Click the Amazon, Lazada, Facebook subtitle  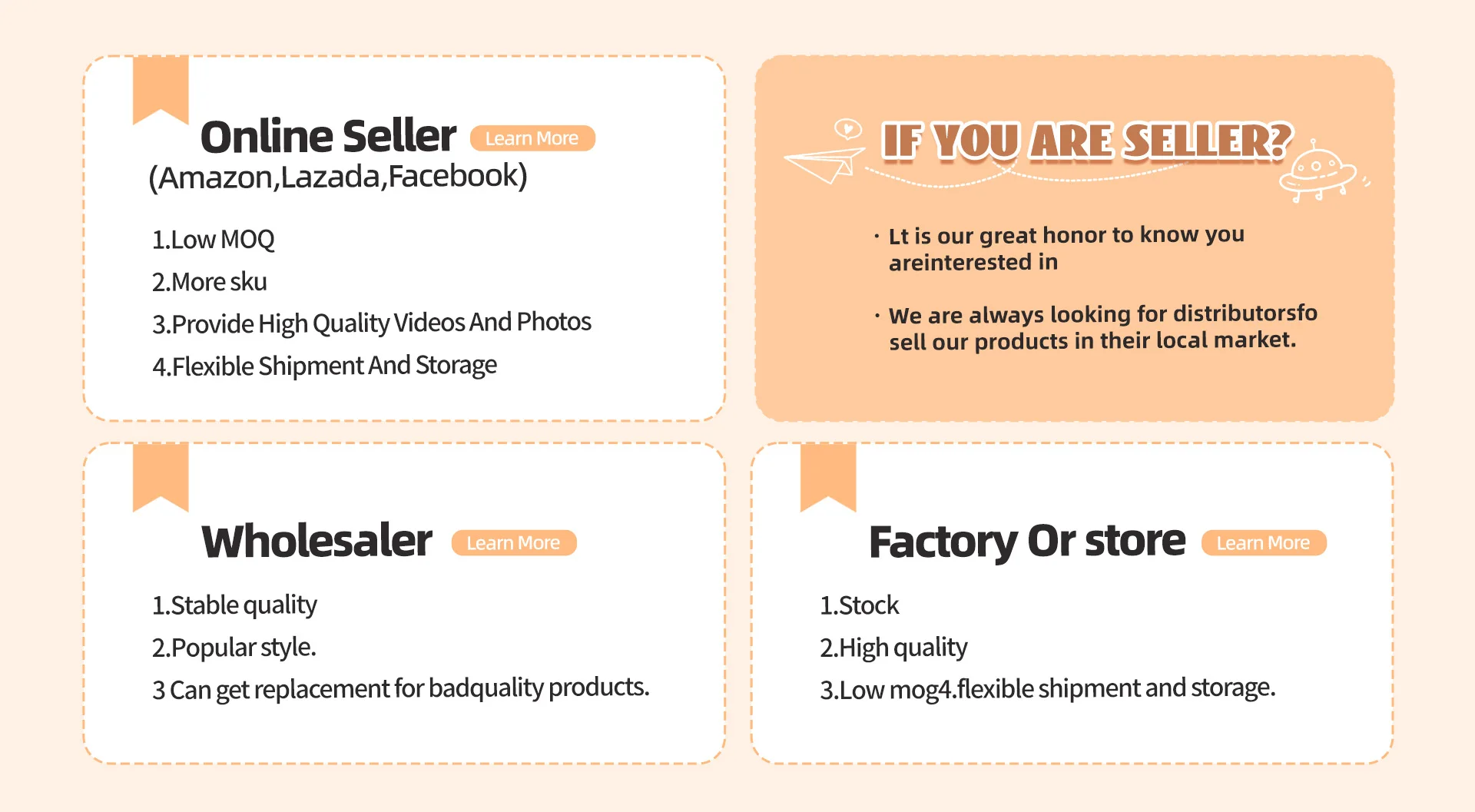click(338, 177)
